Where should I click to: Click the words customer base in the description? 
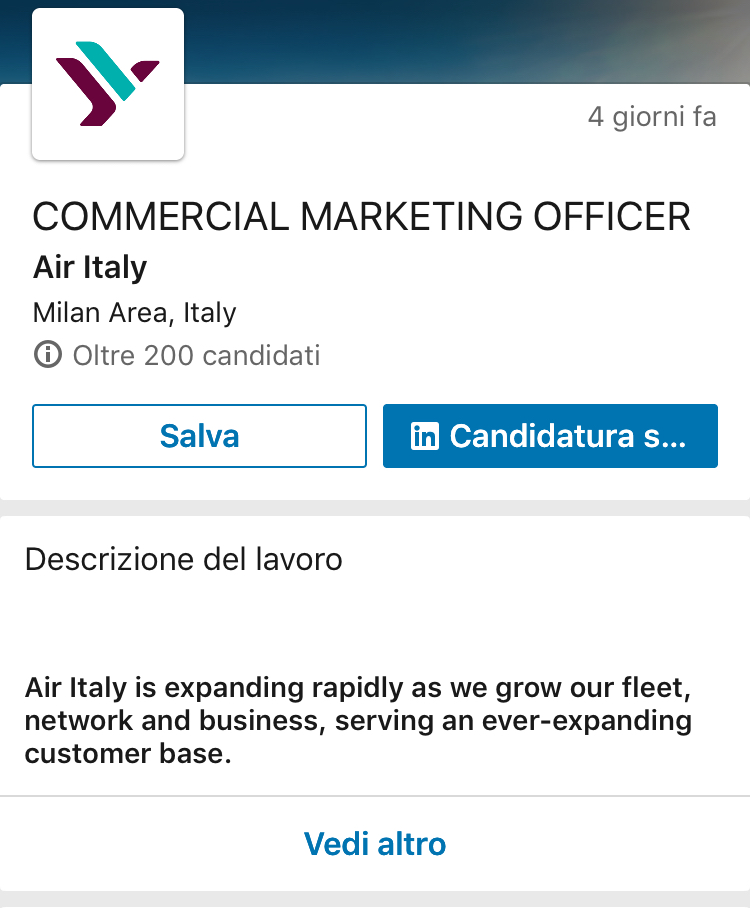point(127,753)
